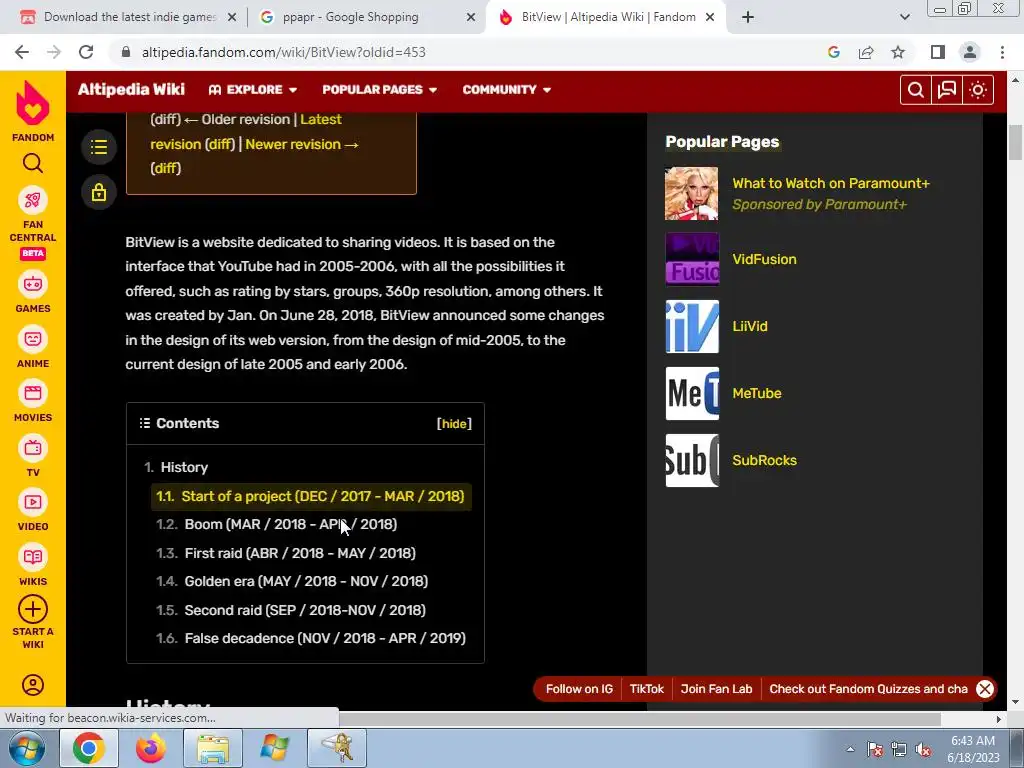Screen dimensions: 1024x768
Task: Hide the Contents table
Action: pyautogui.click(x=454, y=424)
